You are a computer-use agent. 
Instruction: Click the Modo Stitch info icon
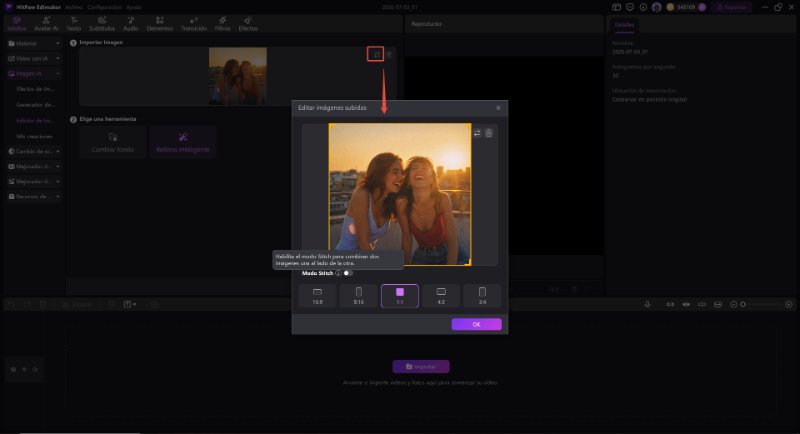338,273
